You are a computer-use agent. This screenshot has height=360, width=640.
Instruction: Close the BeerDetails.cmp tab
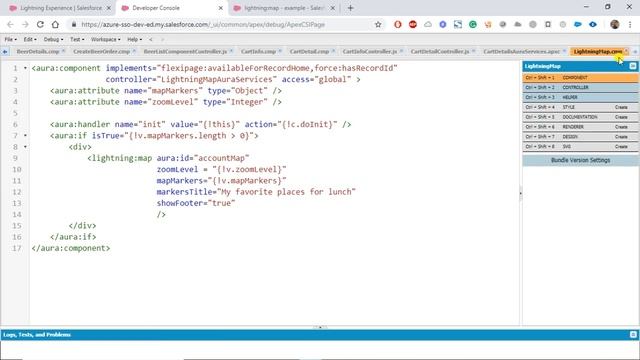63,51
